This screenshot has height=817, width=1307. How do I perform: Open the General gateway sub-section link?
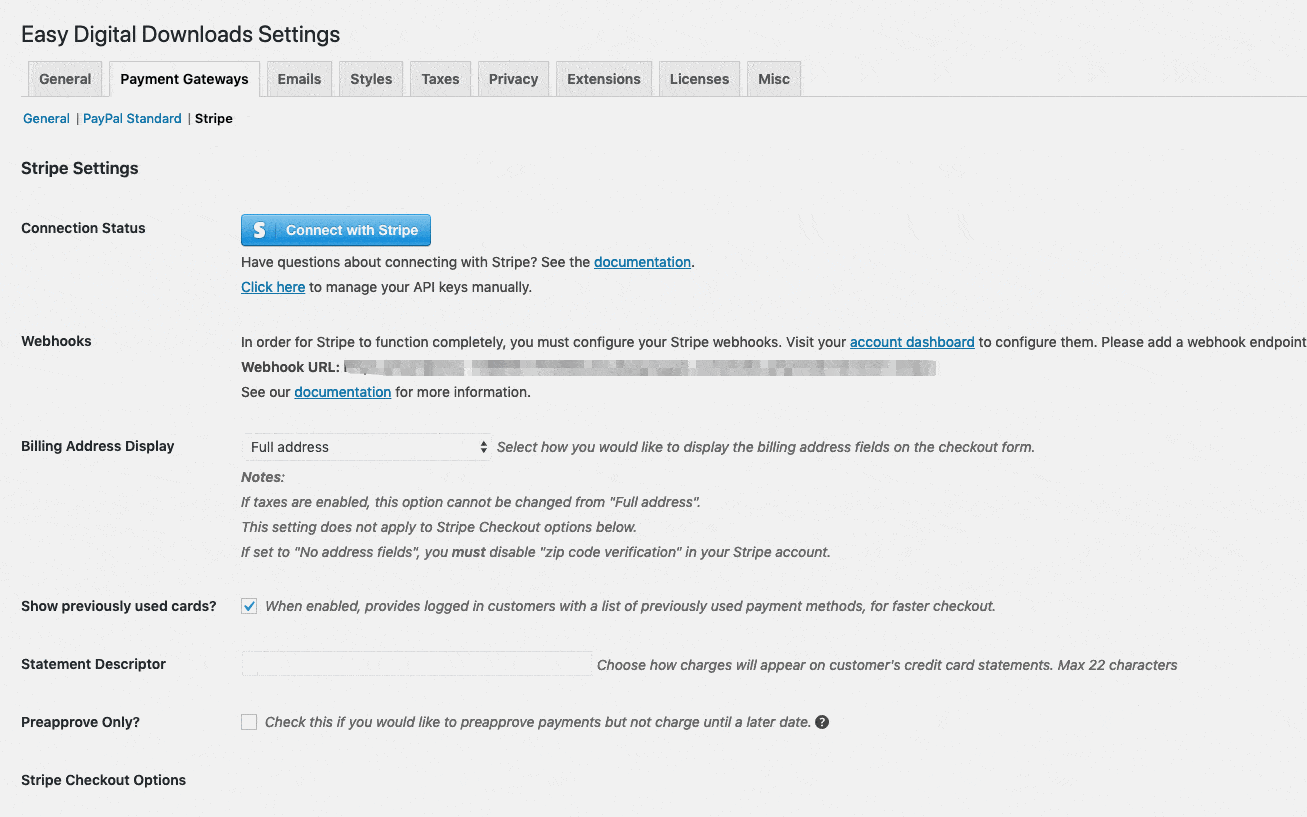pos(46,118)
